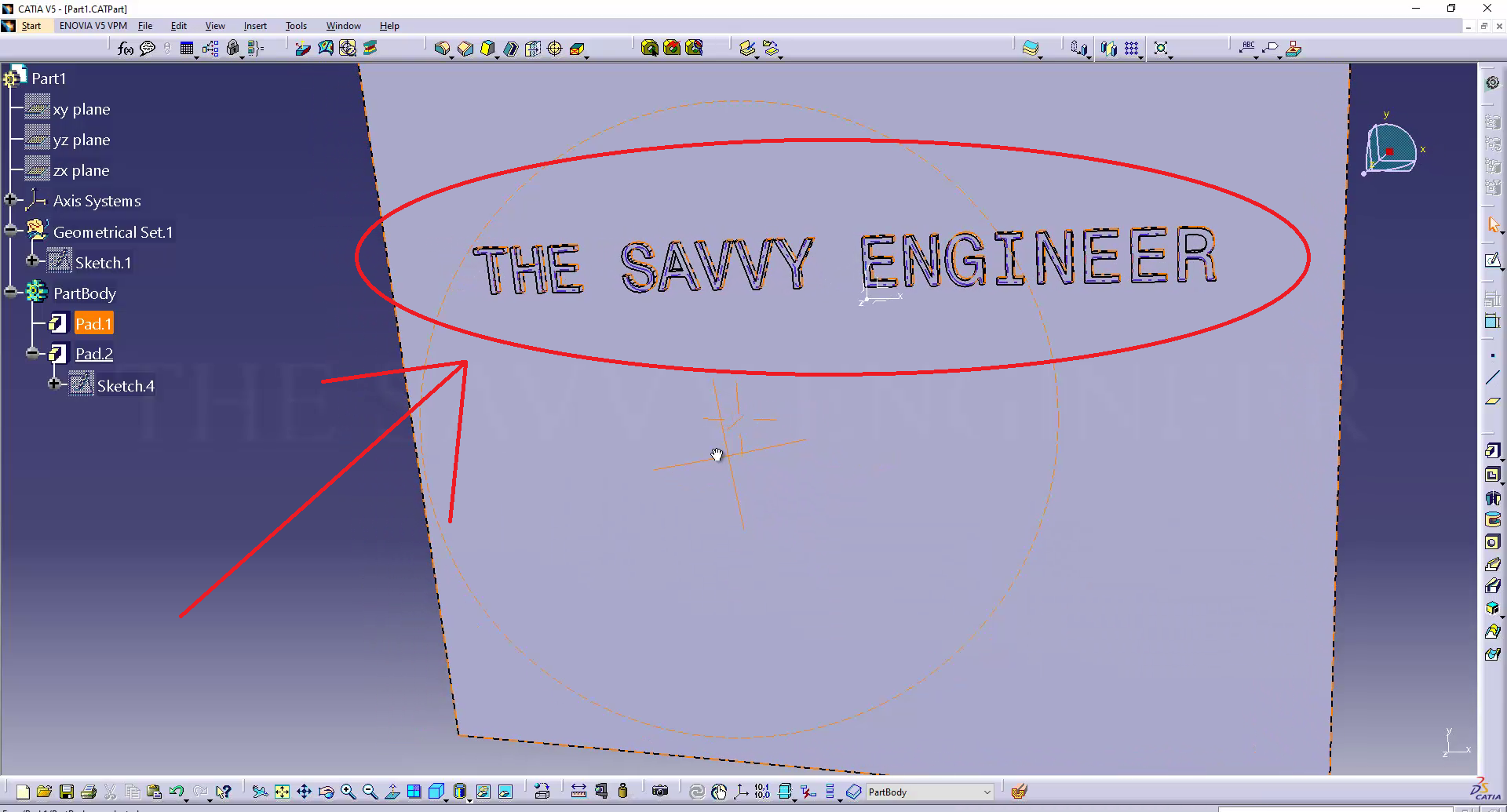
Task: Open the PartBody dropdown list
Action: (987, 792)
